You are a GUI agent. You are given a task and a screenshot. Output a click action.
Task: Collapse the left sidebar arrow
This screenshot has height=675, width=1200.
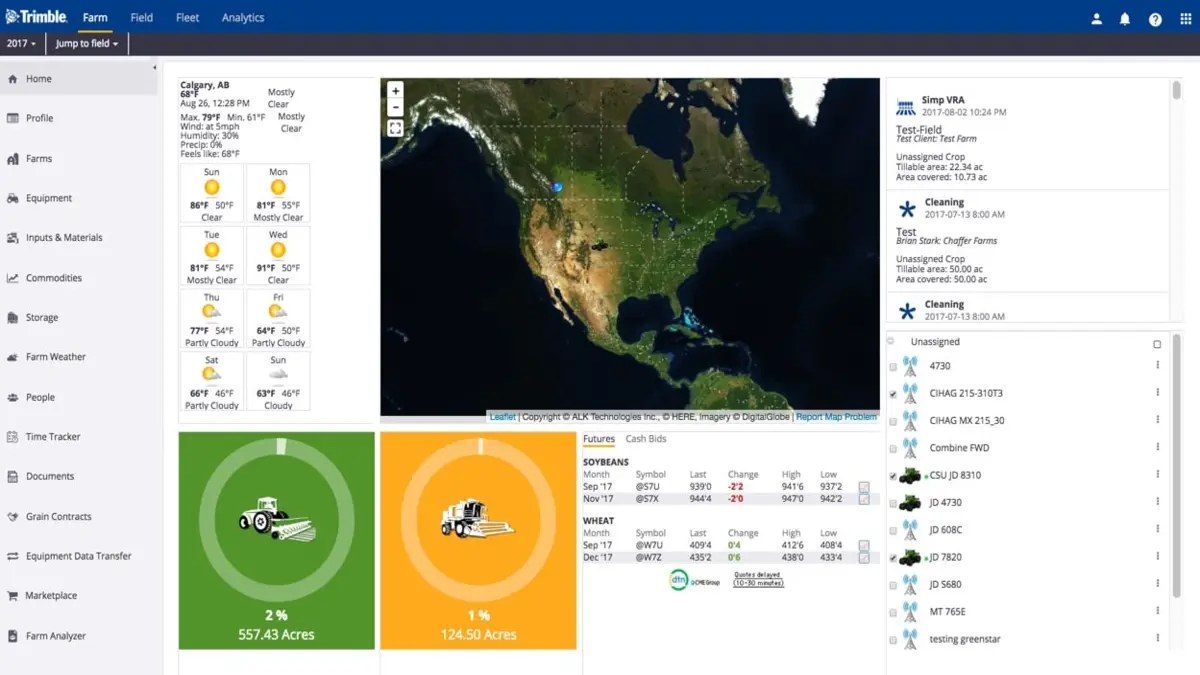point(154,67)
